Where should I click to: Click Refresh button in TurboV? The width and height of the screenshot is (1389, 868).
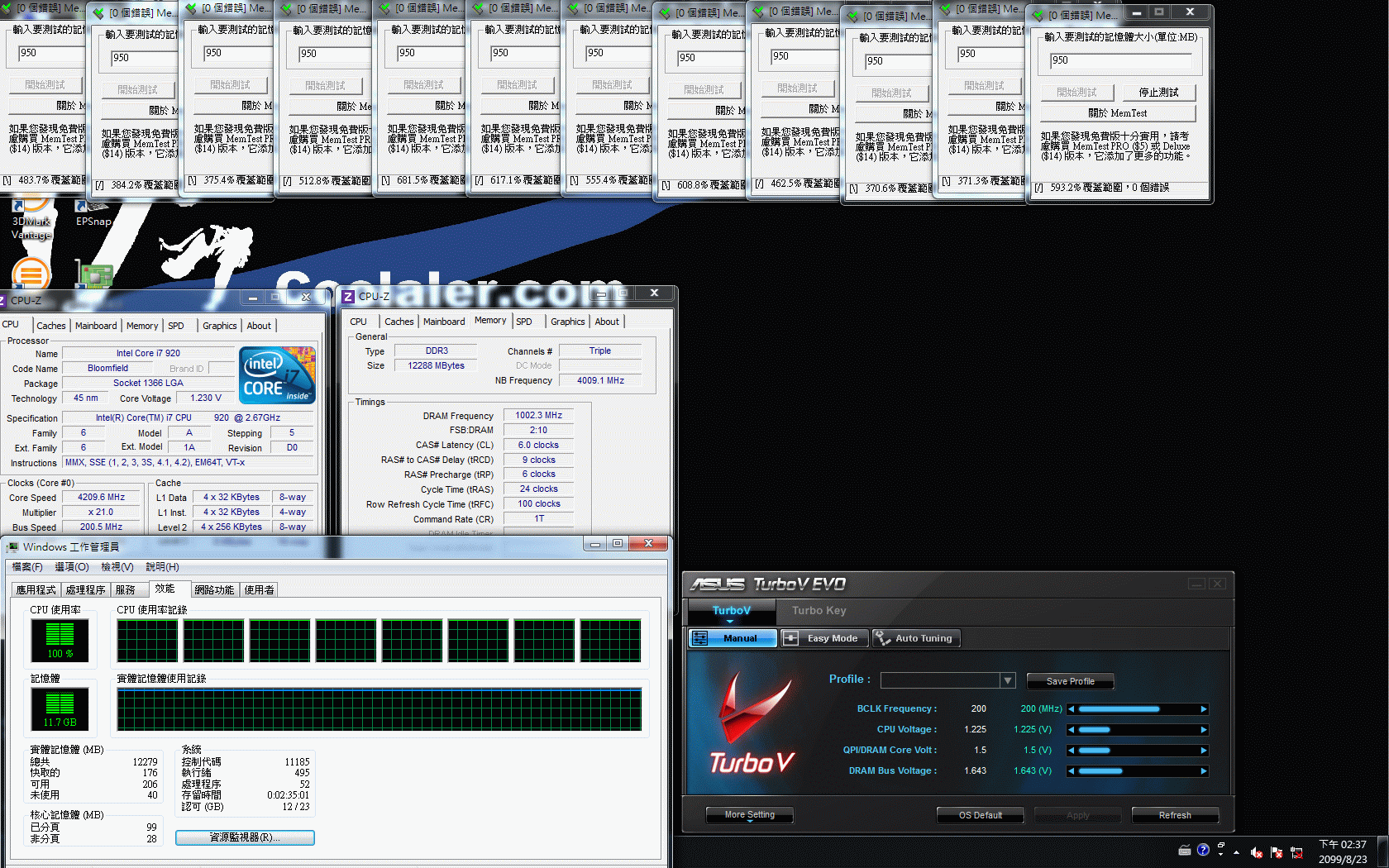(x=1175, y=815)
